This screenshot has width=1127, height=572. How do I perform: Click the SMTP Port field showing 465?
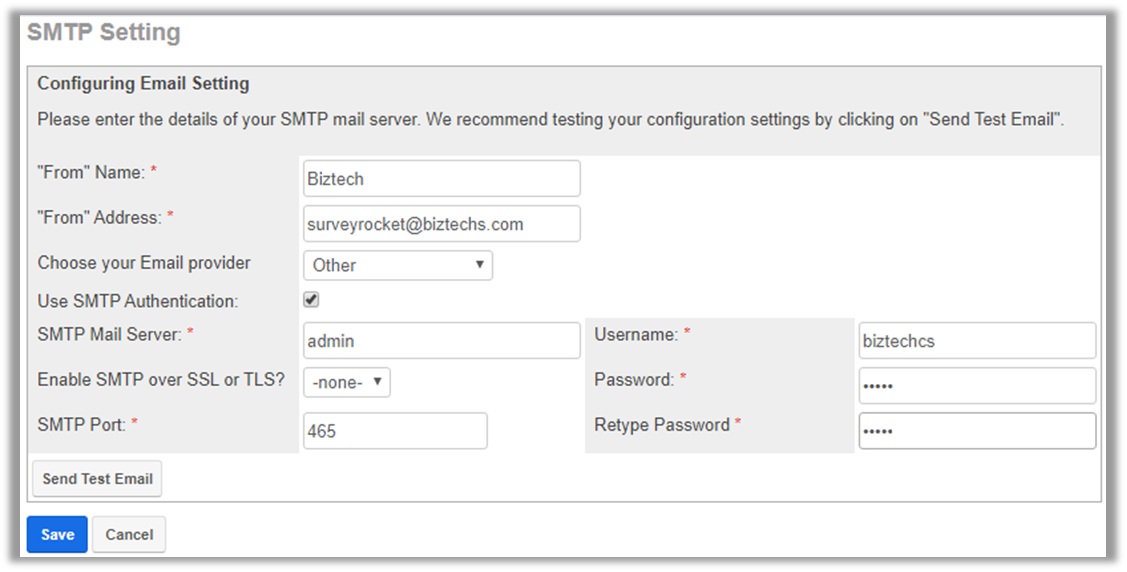click(x=395, y=431)
